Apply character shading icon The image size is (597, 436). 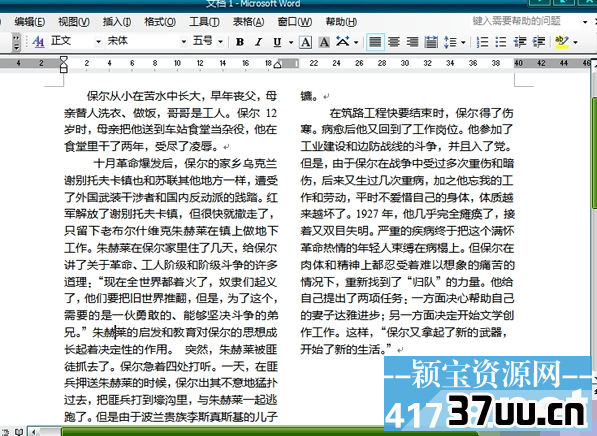coord(324,42)
